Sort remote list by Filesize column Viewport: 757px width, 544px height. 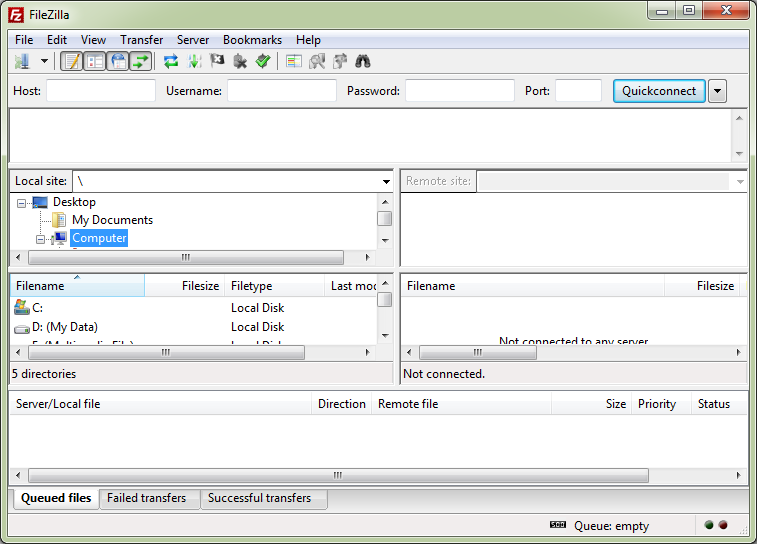[x=702, y=286]
